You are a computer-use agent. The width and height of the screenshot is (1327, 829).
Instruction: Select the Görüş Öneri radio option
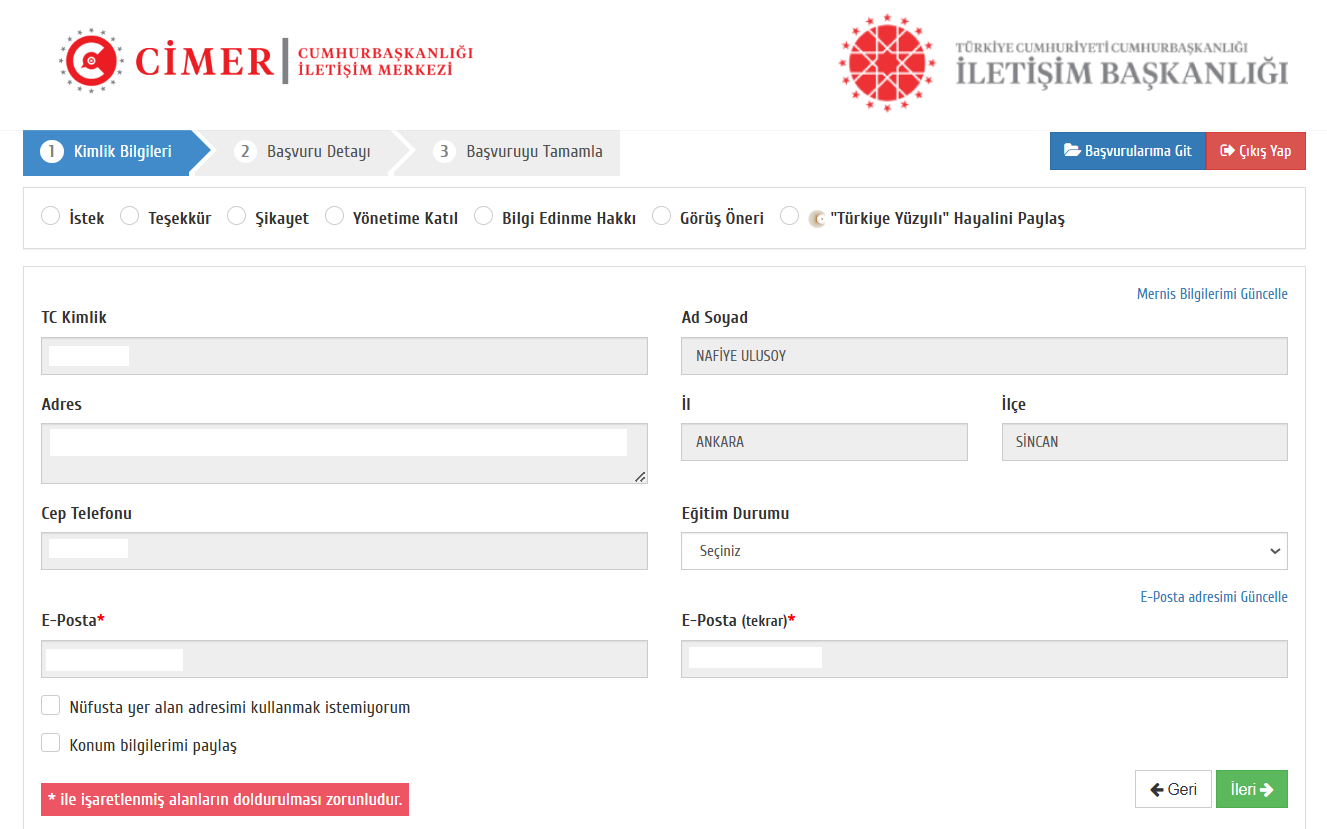click(x=661, y=216)
